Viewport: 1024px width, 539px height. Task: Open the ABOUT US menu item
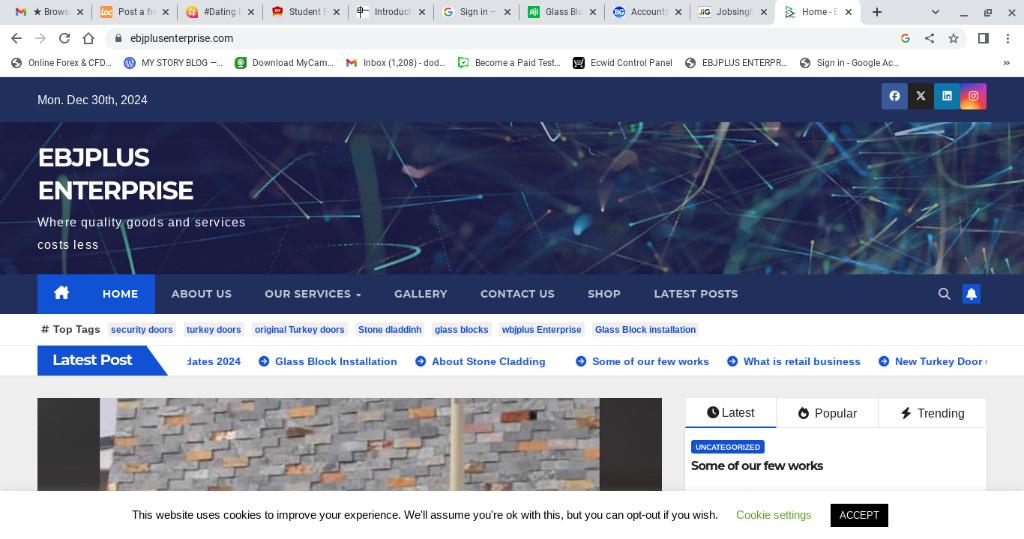coord(201,294)
